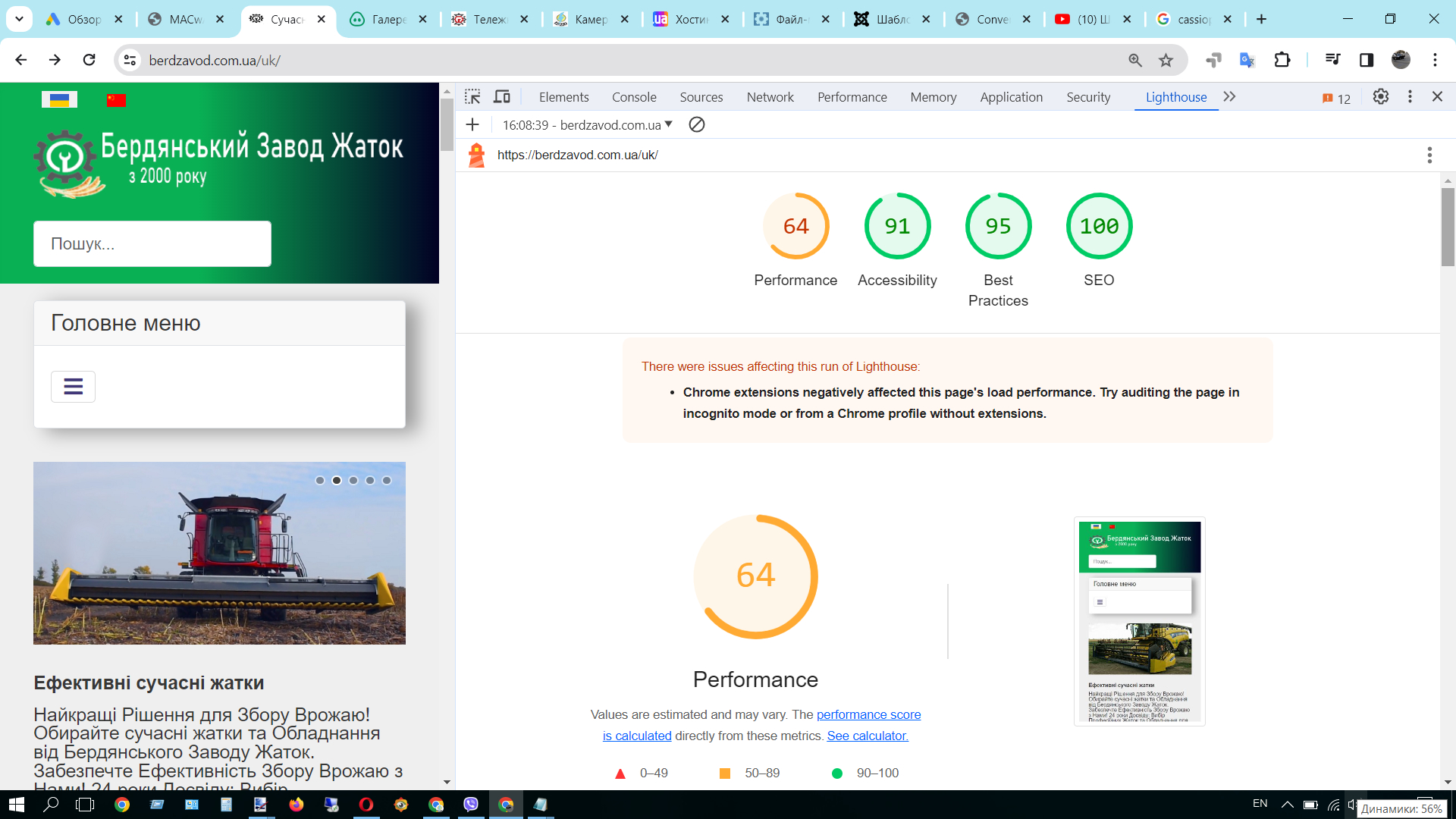The width and height of the screenshot is (1456, 819).
Task: View site information icon next to URL
Action: tap(130, 60)
